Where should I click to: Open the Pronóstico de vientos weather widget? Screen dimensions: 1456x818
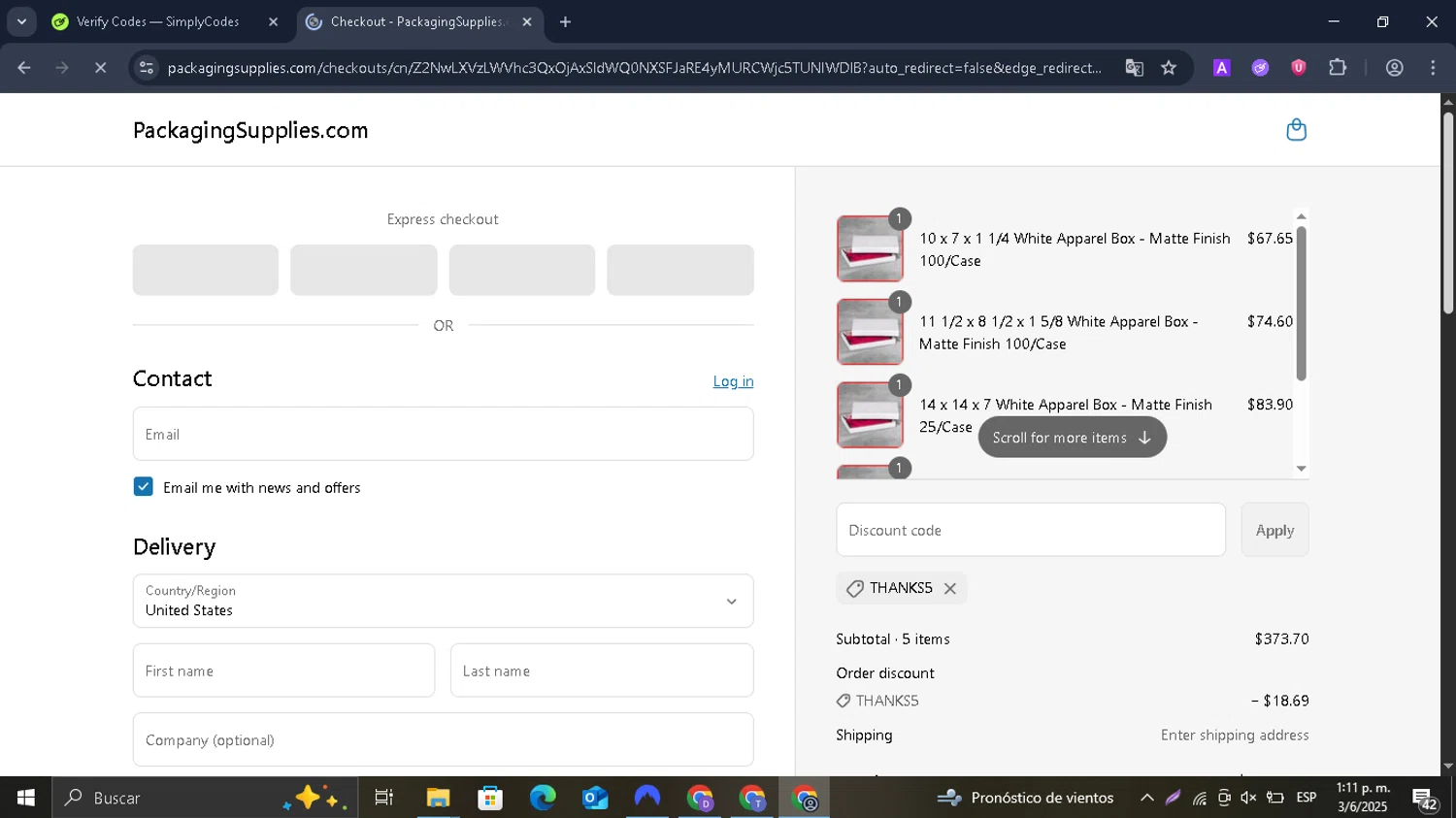tap(1026, 798)
